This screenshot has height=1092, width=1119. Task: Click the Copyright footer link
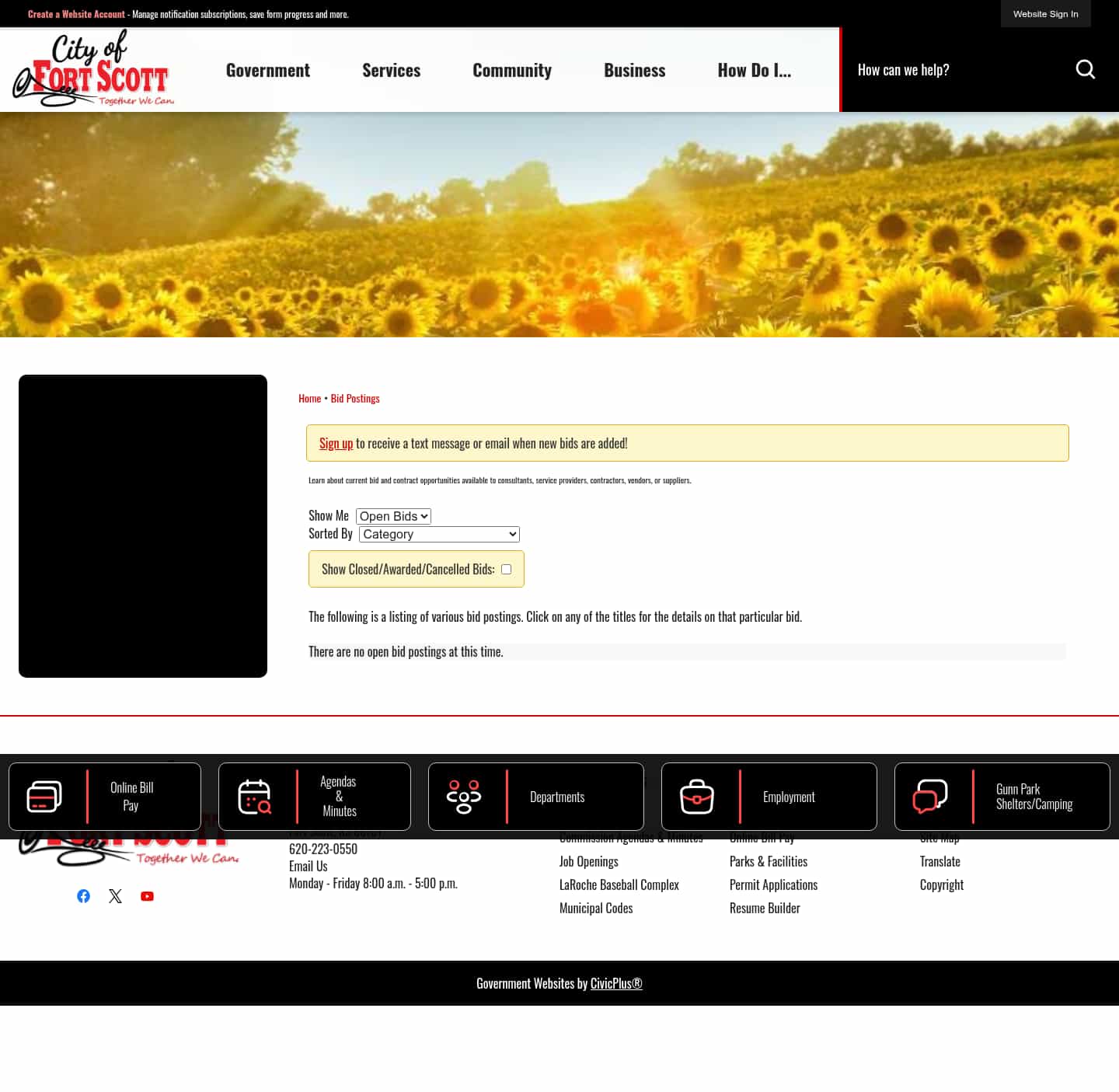942,884
